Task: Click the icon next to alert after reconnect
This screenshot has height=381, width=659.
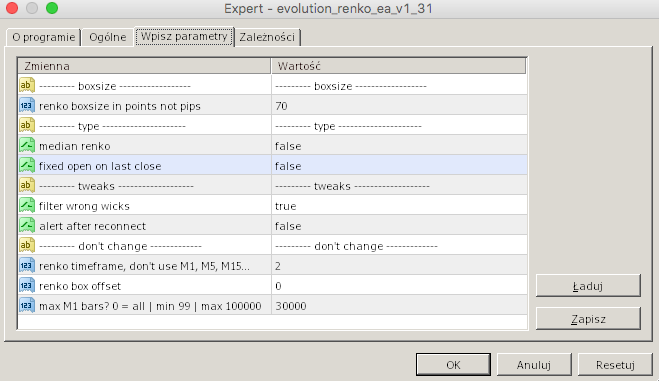Action: [27, 225]
